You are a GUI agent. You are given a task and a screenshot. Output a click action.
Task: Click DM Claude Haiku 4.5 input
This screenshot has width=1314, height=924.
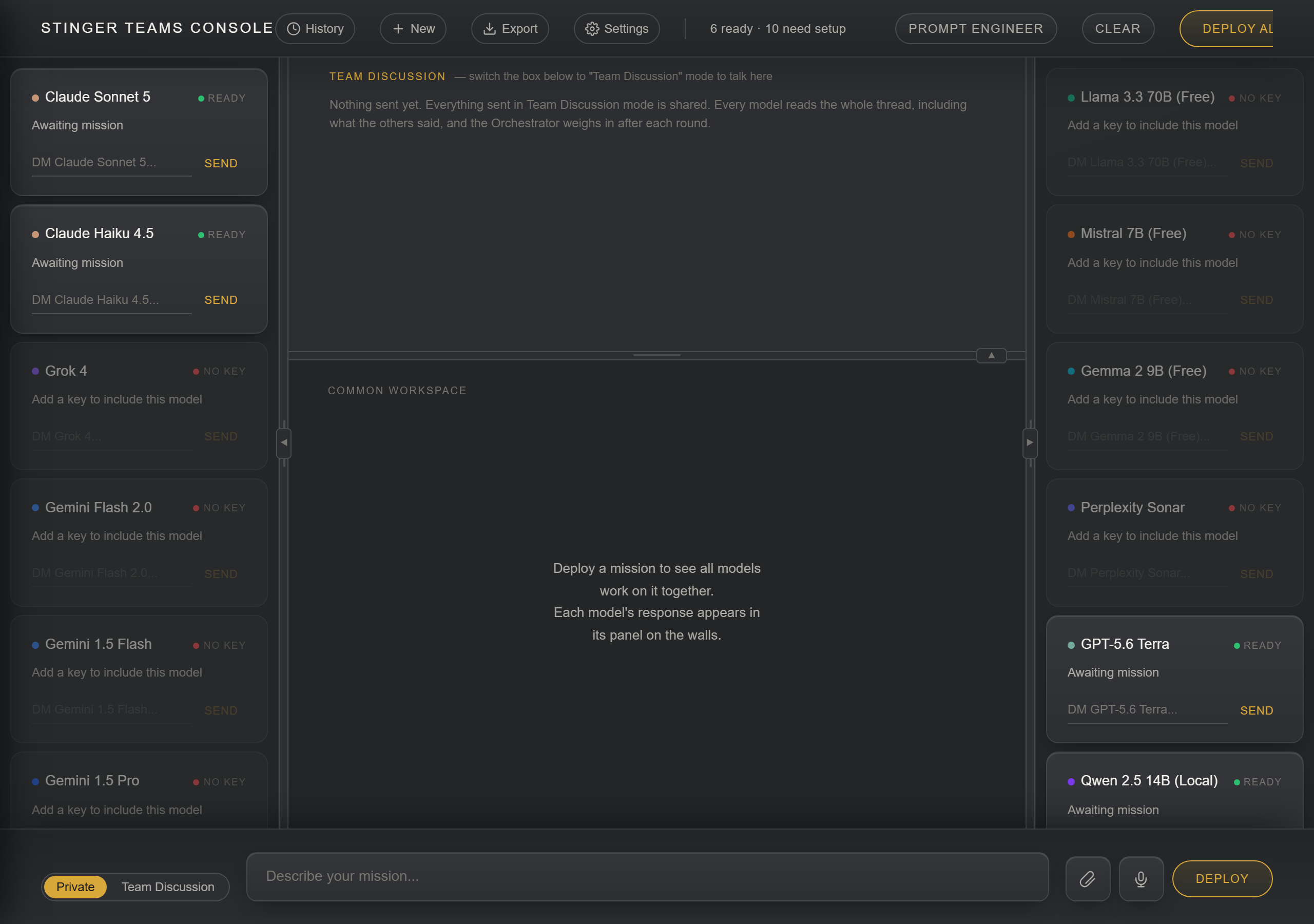click(111, 300)
